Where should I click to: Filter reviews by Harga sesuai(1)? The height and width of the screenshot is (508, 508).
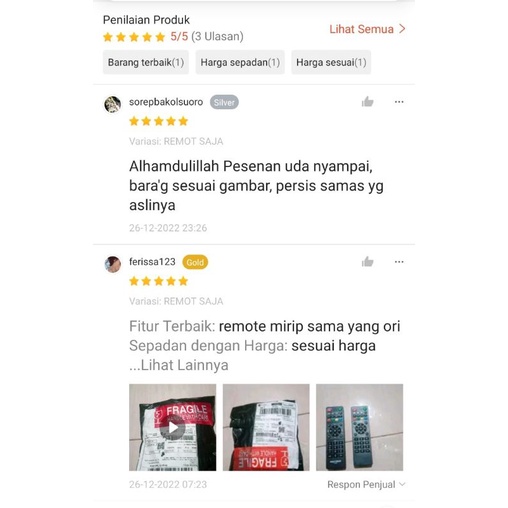point(331,62)
